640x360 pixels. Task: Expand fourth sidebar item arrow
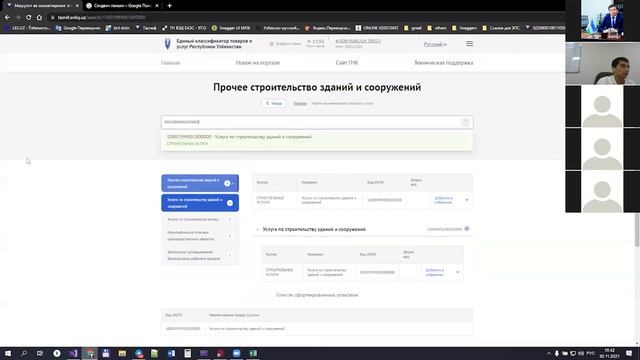230,236
